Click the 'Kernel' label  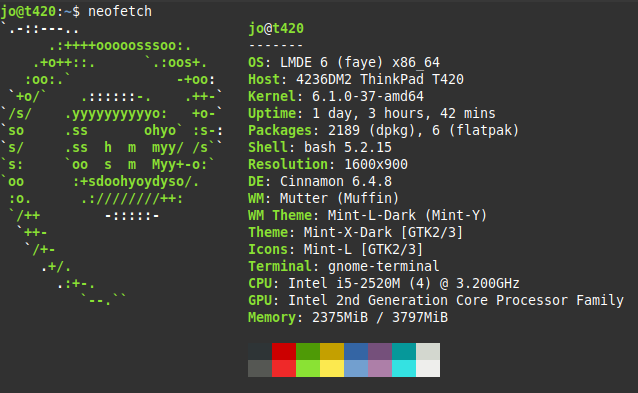(272, 96)
